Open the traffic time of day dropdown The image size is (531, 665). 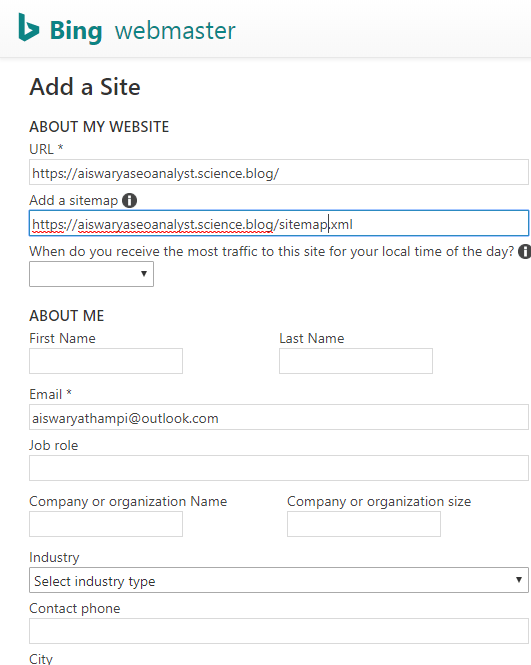pyautogui.click(x=91, y=274)
